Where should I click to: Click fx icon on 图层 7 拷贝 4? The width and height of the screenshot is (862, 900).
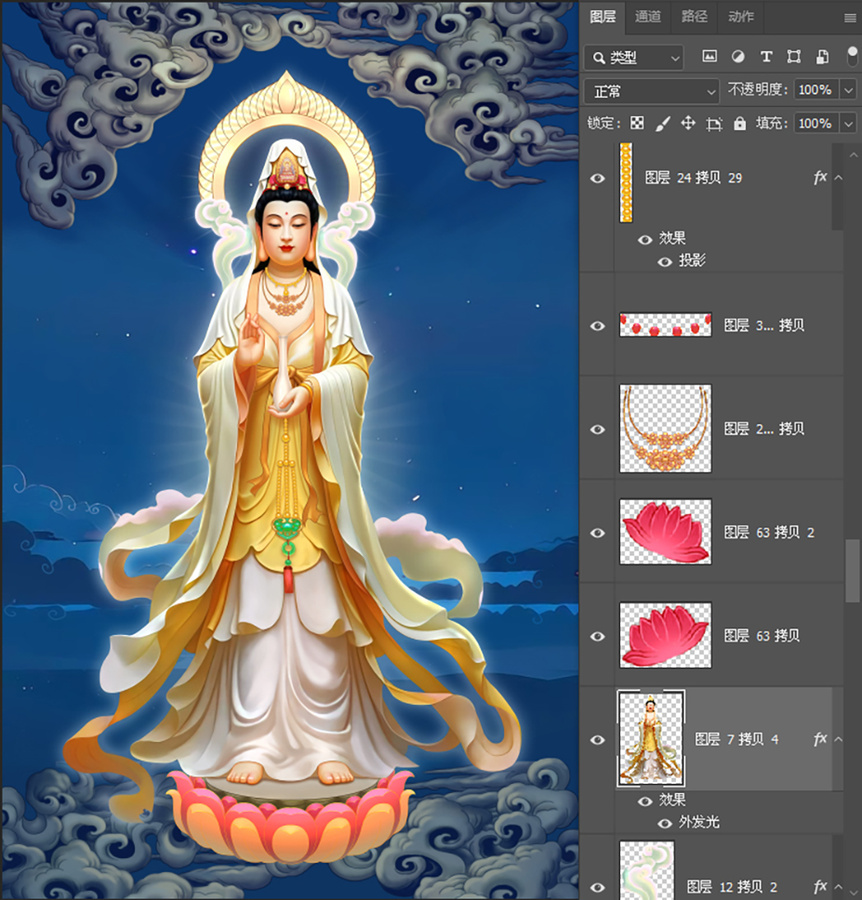tap(820, 739)
